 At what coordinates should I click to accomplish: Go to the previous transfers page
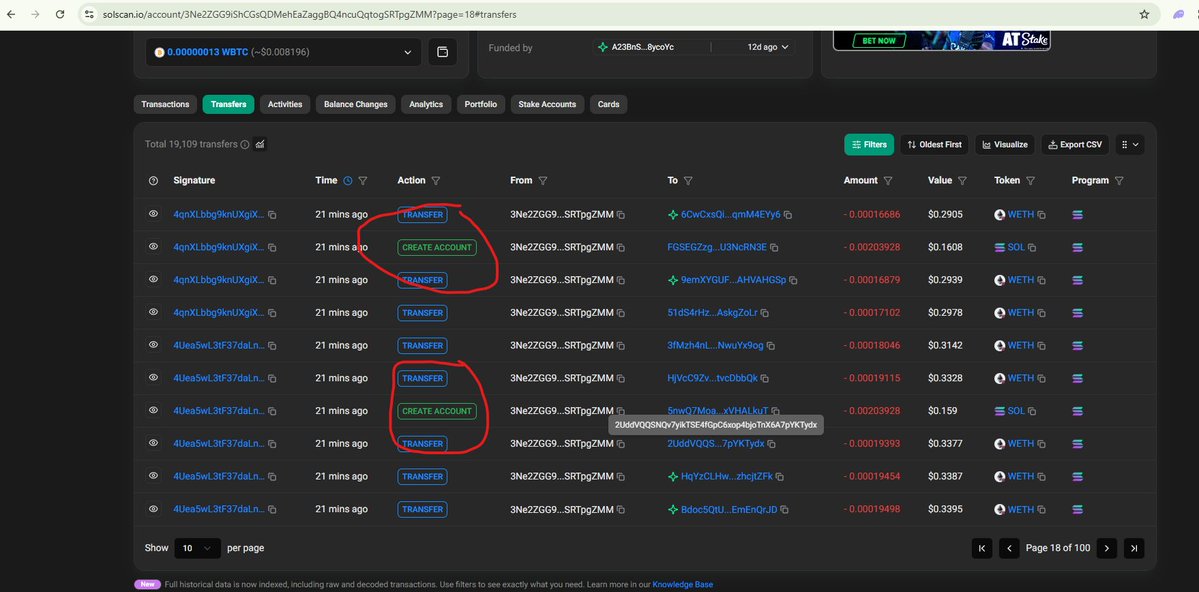point(1009,548)
